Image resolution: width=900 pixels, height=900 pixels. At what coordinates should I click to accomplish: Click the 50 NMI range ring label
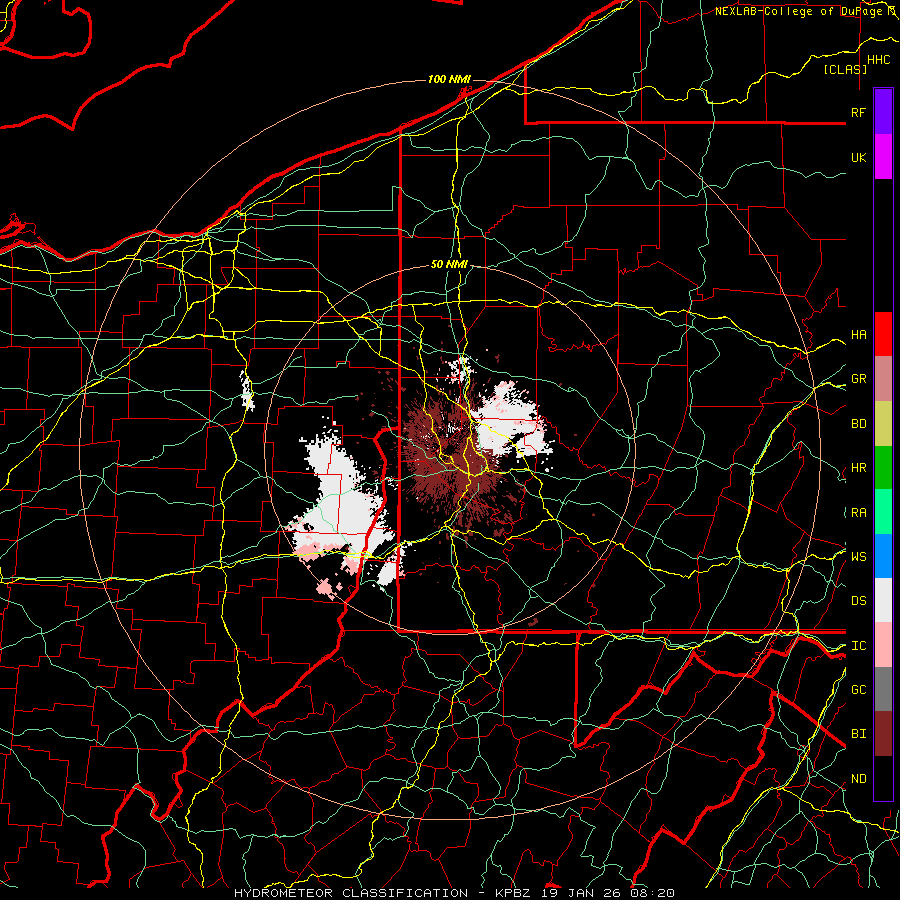tap(449, 265)
